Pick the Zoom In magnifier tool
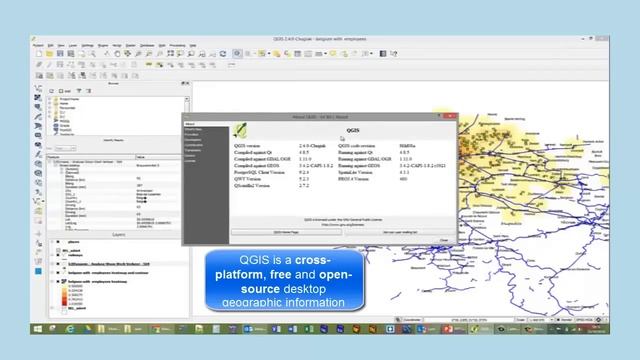Viewport: 640px width, 360px height. coord(138,54)
